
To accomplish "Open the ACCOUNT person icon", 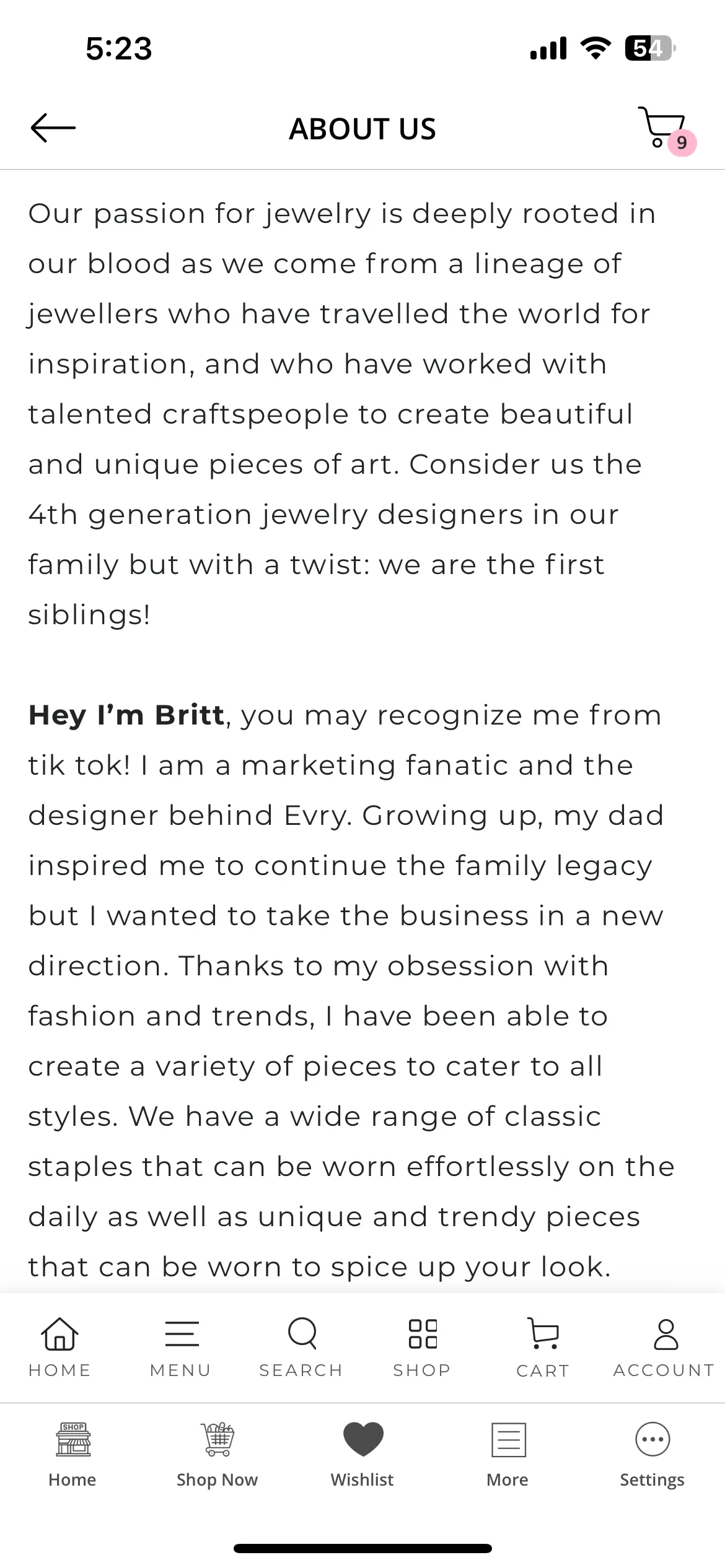I will click(666, 1334).
